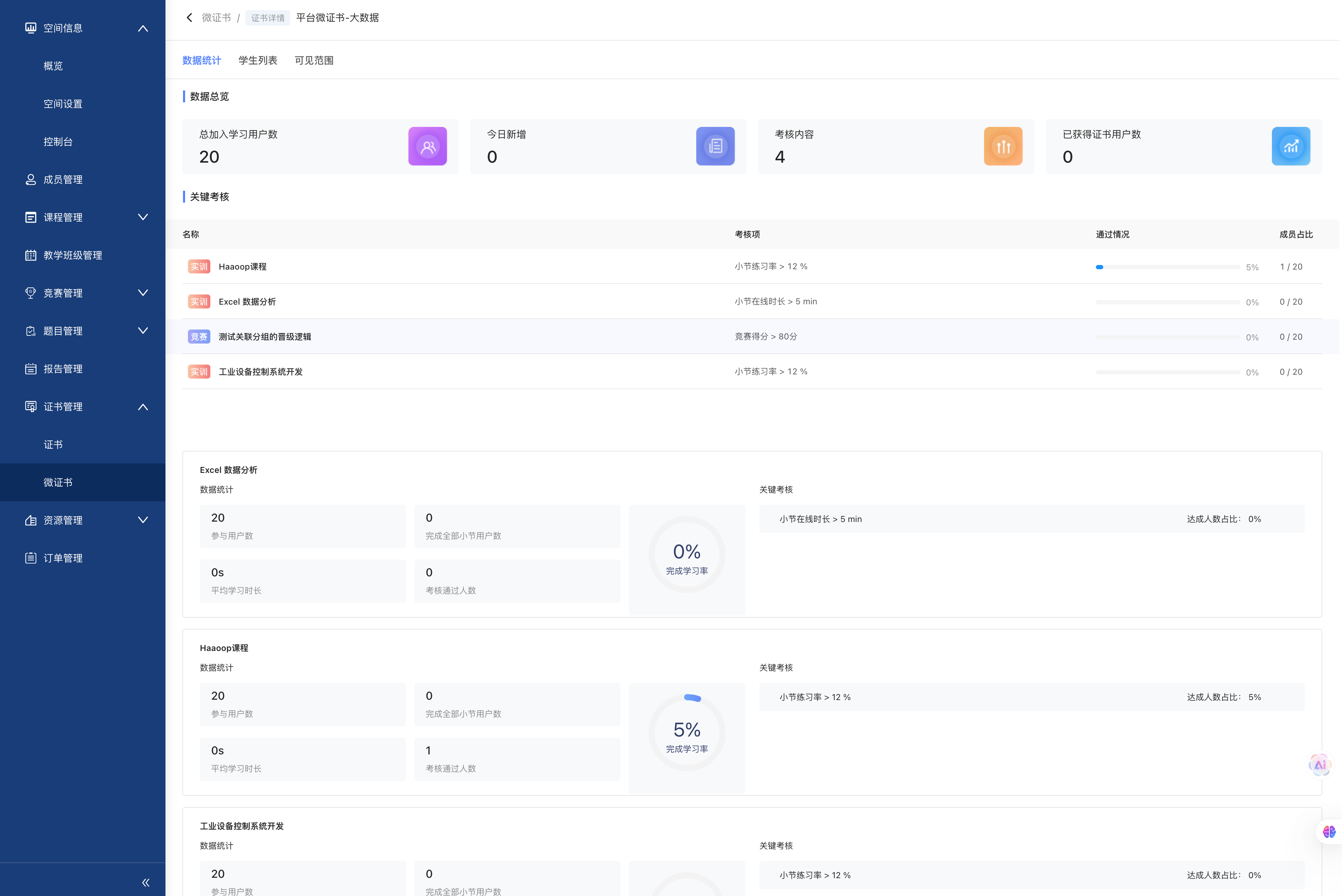Collapse the sidebar with the double-arrow icon
This screenshot has height=896, width=1342.
146,882
